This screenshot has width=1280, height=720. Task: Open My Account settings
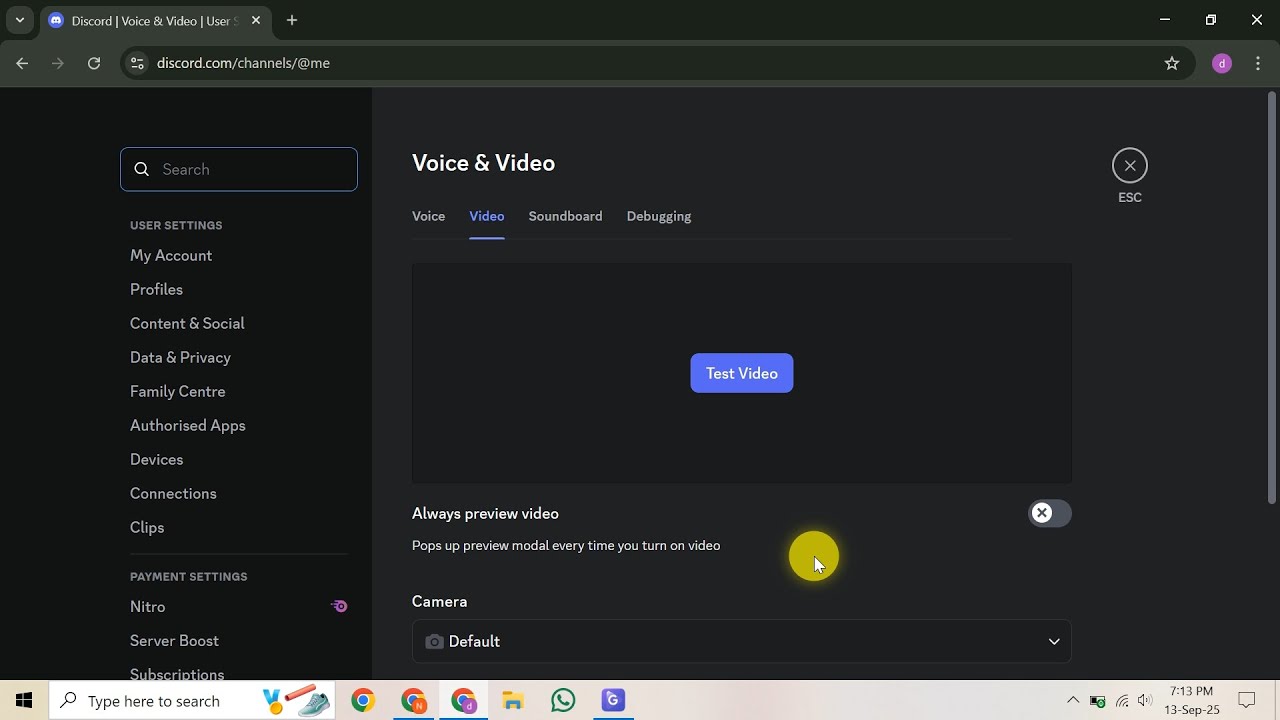tap(171, 256)
